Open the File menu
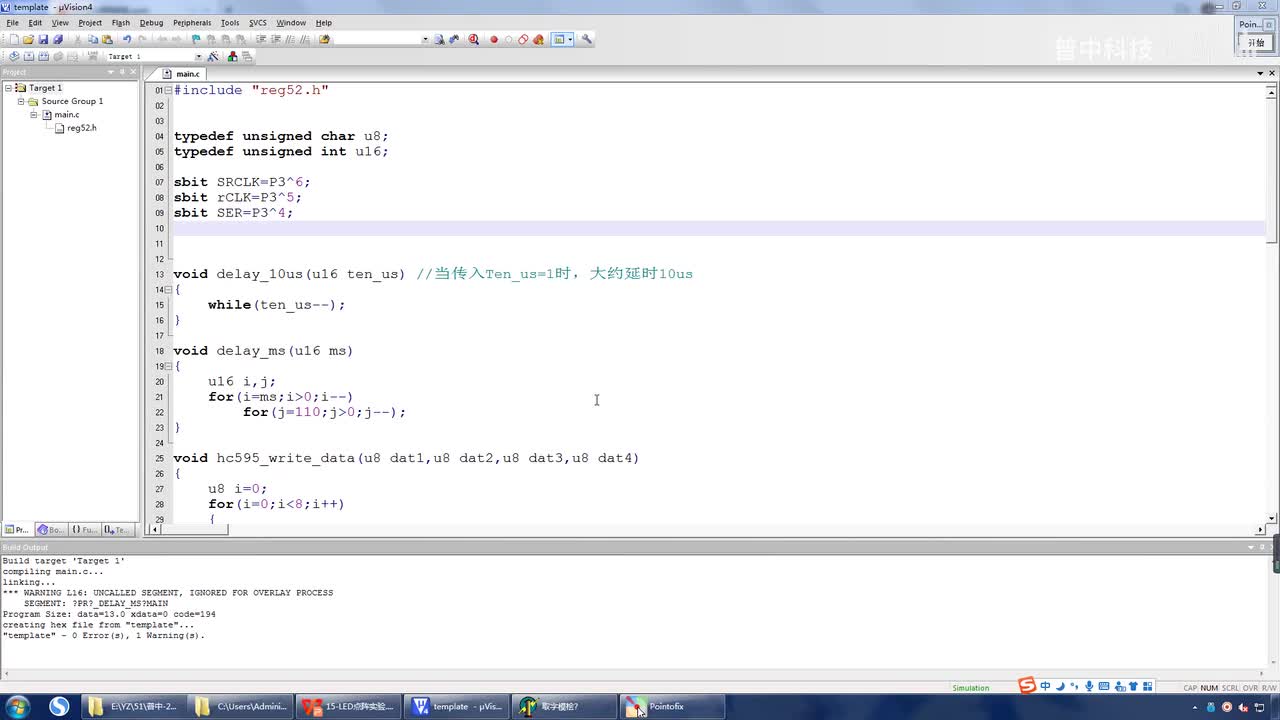Screen dimensions: 1280x720 [13, 22]
